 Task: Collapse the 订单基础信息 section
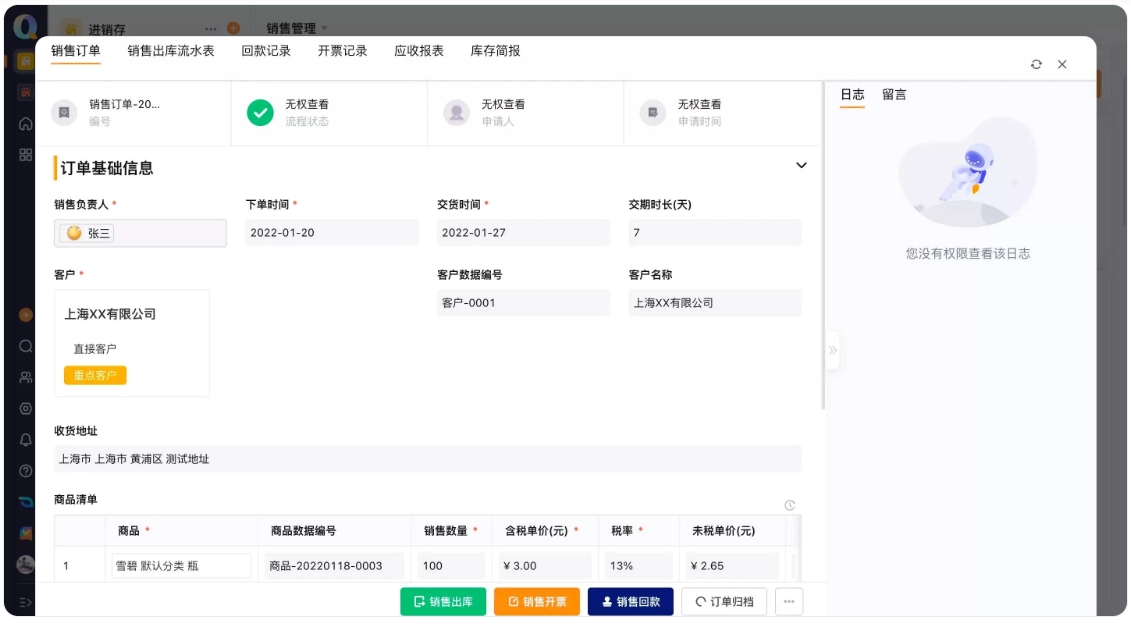(x=800, y=166)
